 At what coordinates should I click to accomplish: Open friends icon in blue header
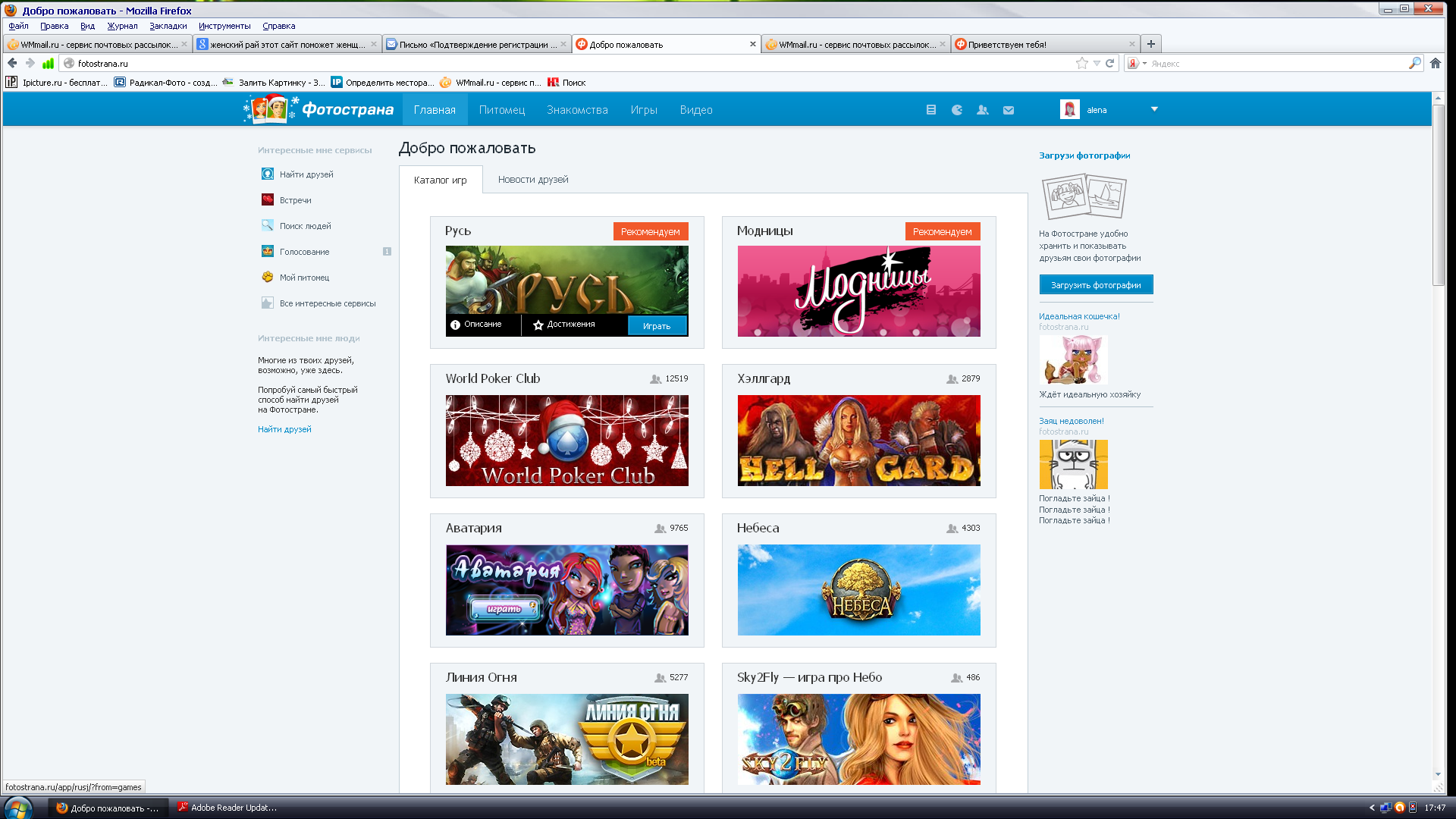pos(983,110)
